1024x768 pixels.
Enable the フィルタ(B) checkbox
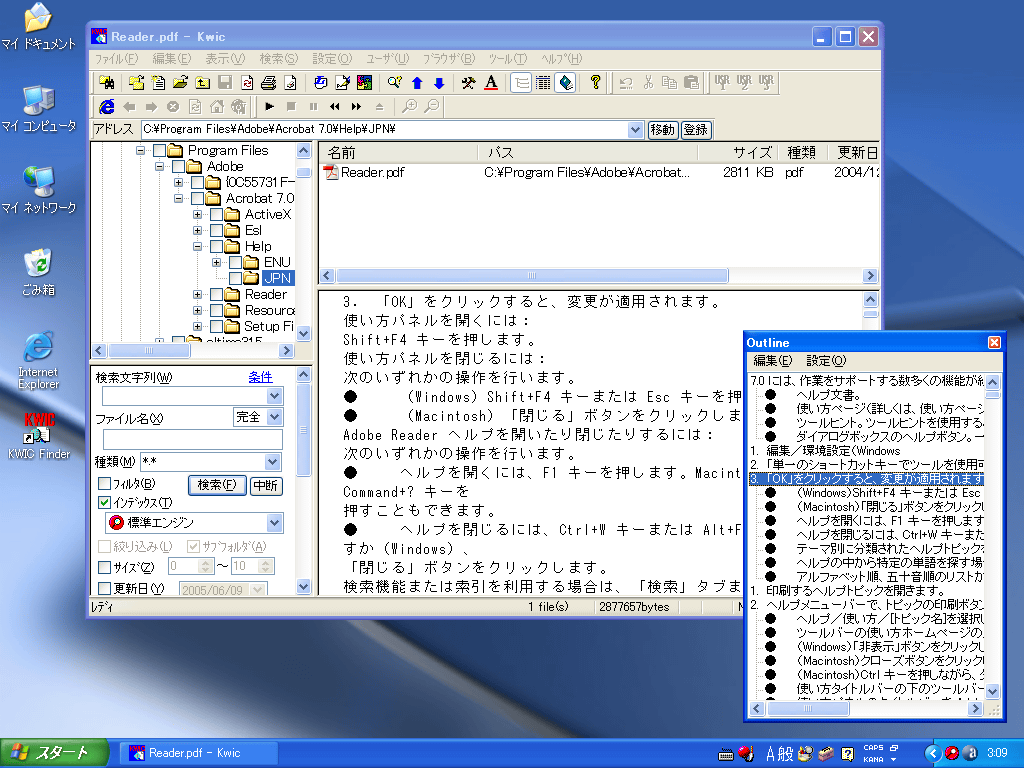pos(104,484)
